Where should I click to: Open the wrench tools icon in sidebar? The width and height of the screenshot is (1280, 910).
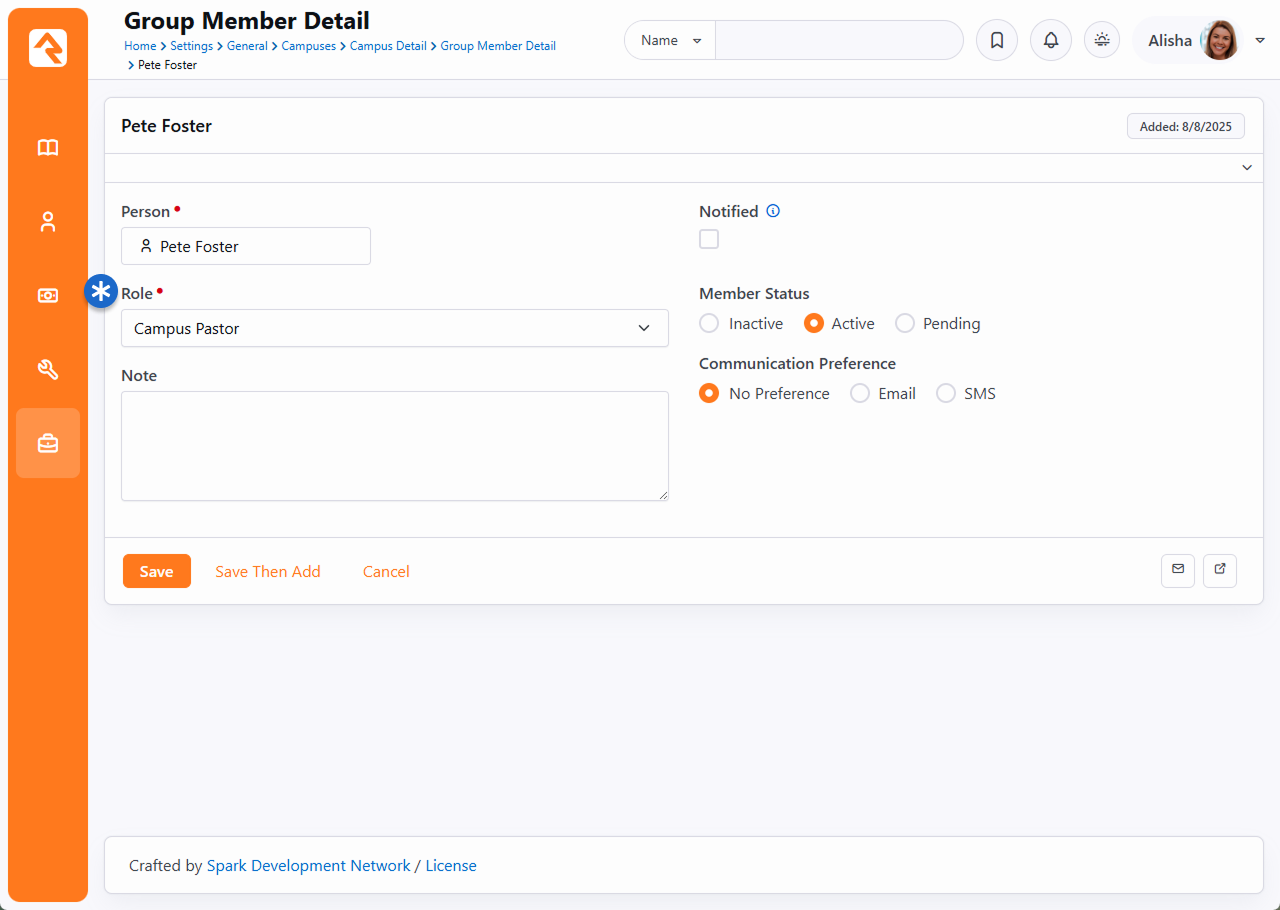coord(48,370)
